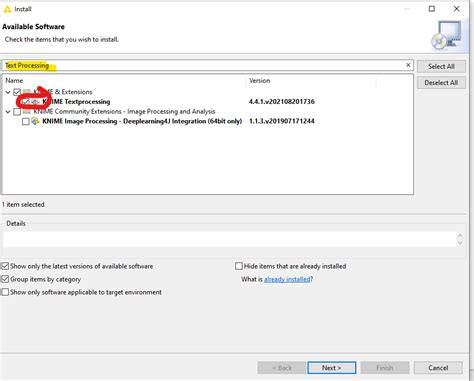
Task: Close the Install window
Action: click(457, 9)
